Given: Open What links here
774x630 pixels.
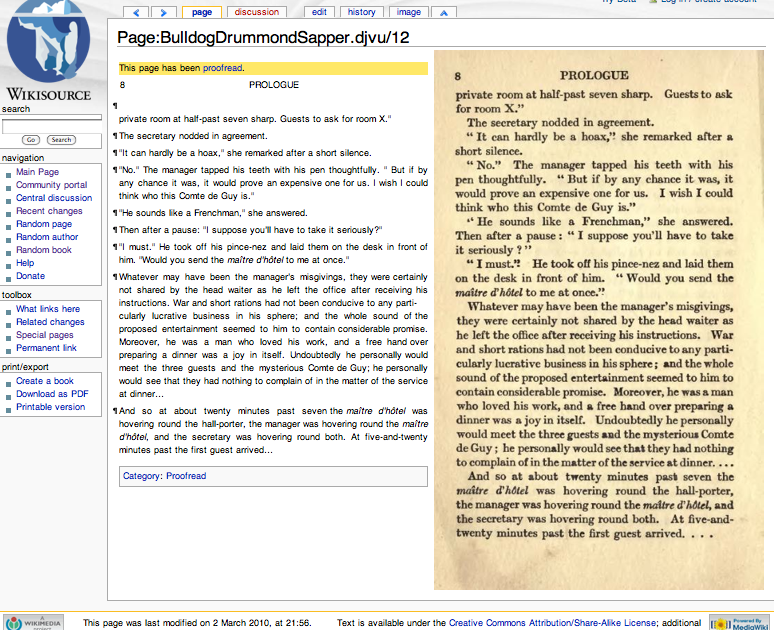Looking at the screenshot, I should point(48,309).
